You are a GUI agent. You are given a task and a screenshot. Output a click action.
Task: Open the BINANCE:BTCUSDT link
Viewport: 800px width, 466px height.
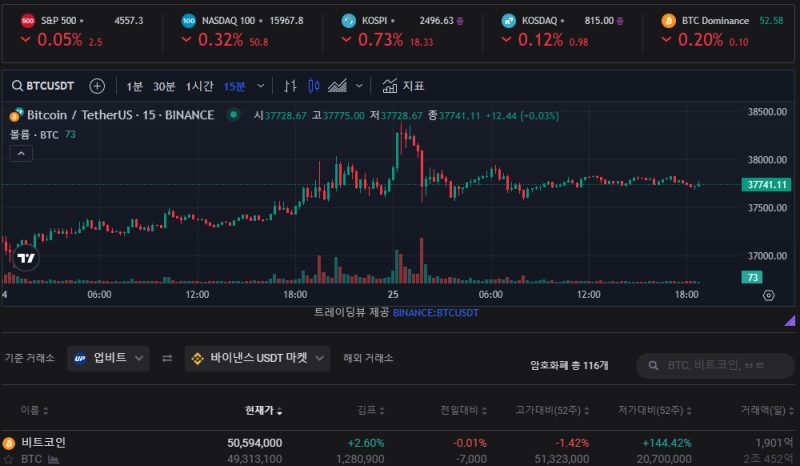(436, 313)
